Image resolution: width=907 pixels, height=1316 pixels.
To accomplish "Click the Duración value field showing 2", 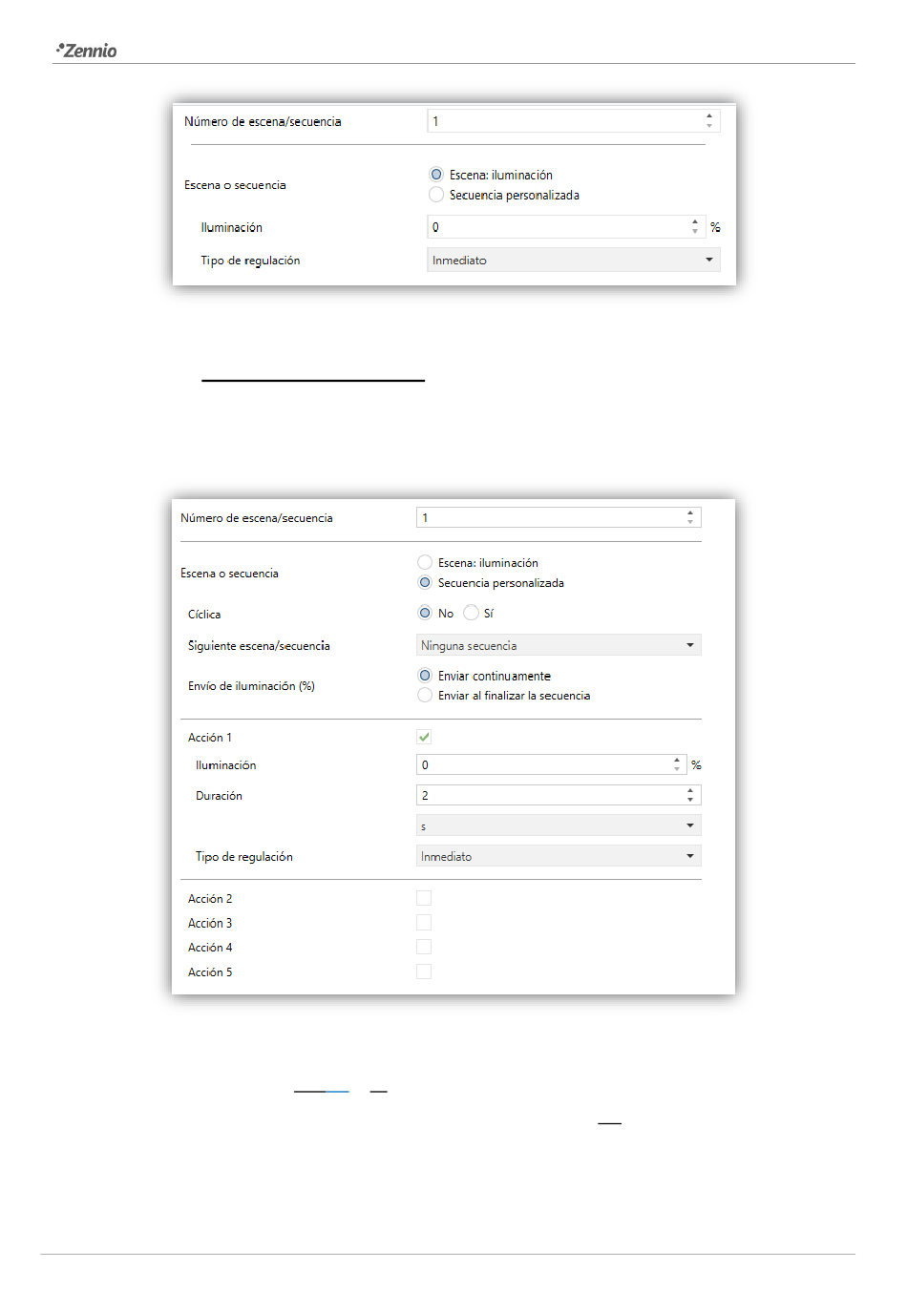I will [x=559, y=795].
